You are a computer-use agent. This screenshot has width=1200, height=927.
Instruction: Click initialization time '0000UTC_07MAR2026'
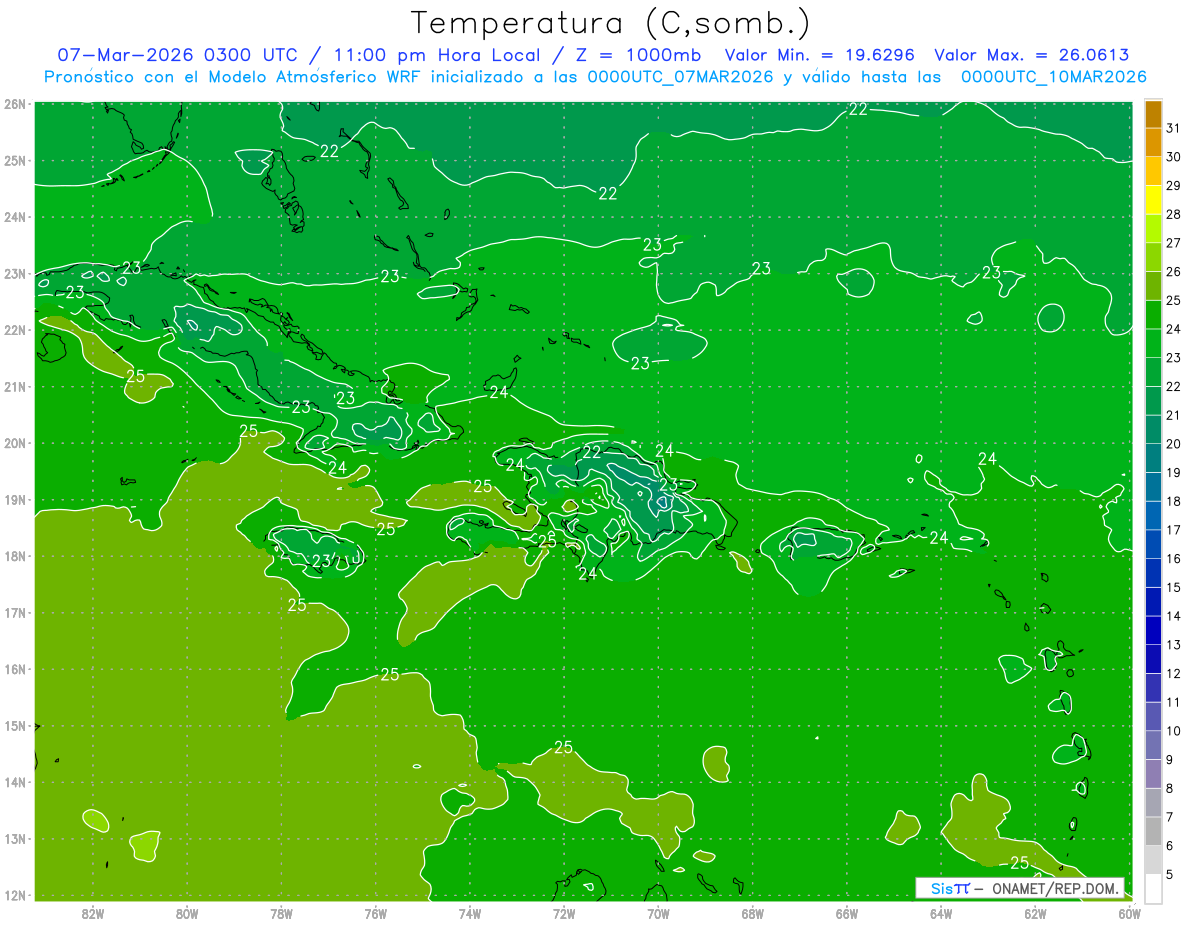[x=679, y=77]
